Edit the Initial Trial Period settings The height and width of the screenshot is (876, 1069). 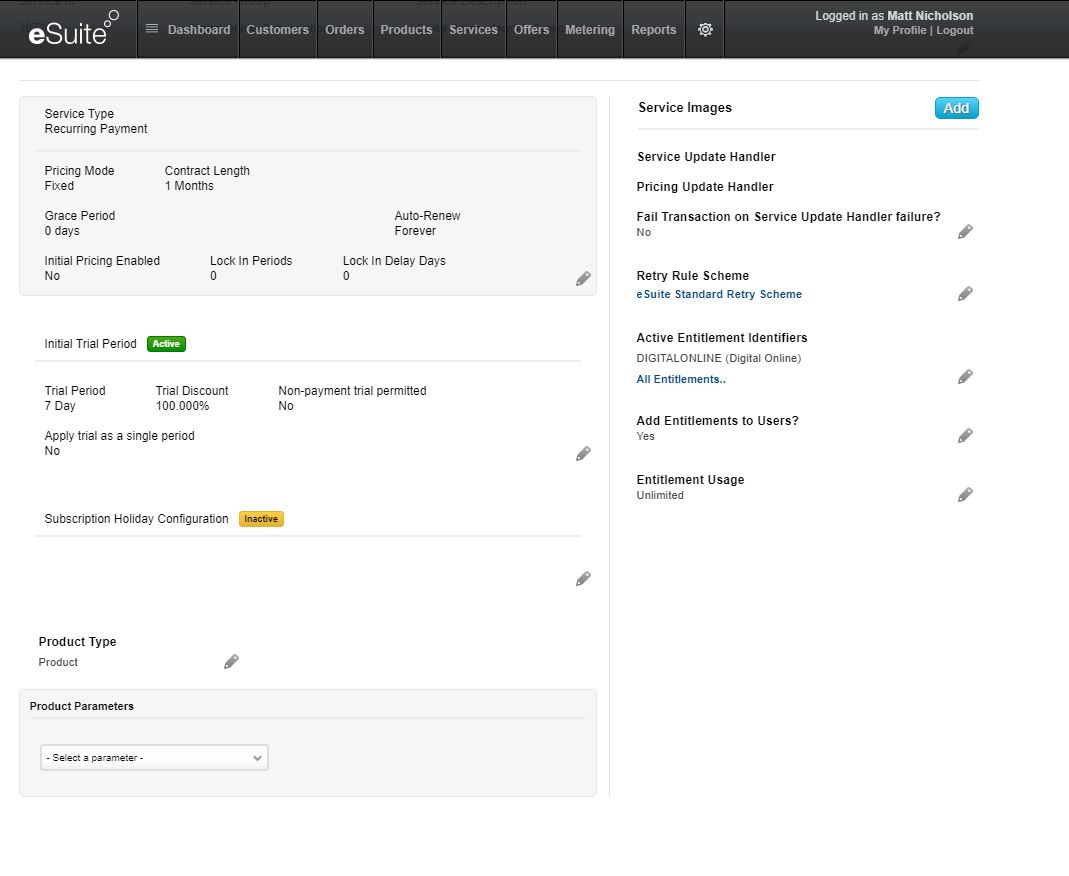pyautogui.click(x=583, y=454)
